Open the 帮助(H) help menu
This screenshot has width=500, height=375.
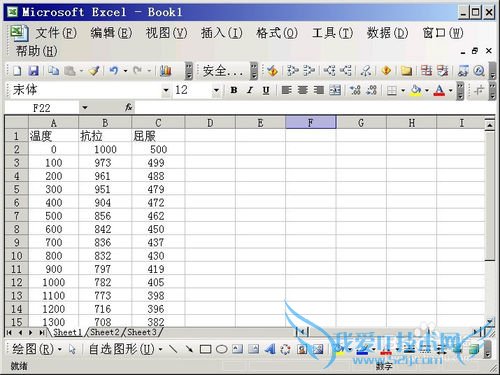click(37, 51)
